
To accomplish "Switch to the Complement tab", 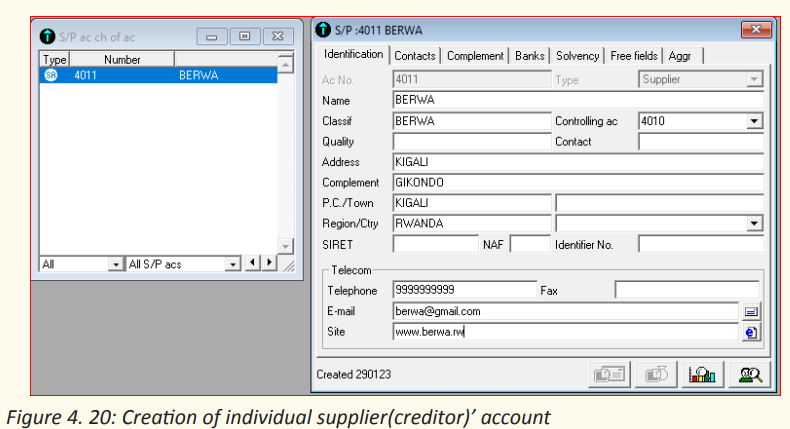I will (475, 56).
